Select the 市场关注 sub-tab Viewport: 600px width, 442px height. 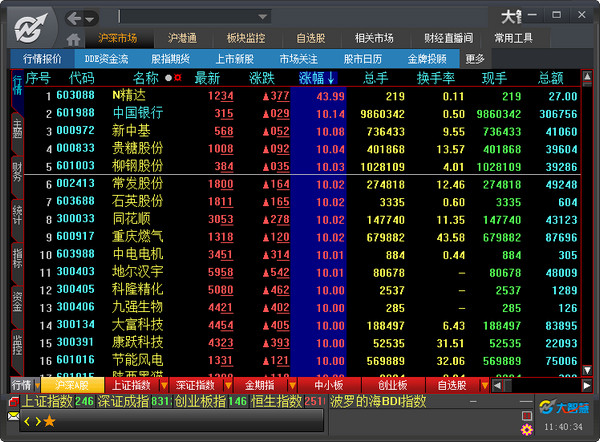(x=298, y=59)
